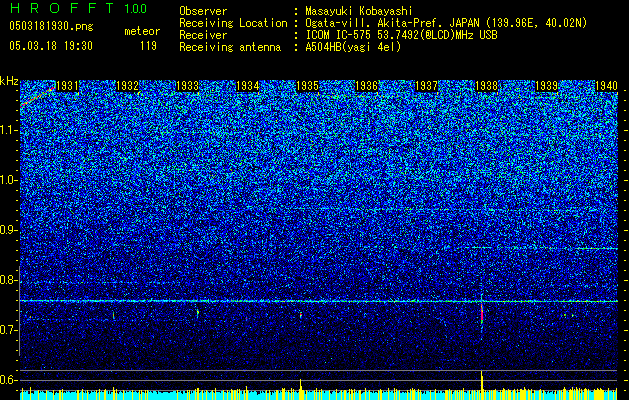Click the 1940 time marker

click(606, 86)
